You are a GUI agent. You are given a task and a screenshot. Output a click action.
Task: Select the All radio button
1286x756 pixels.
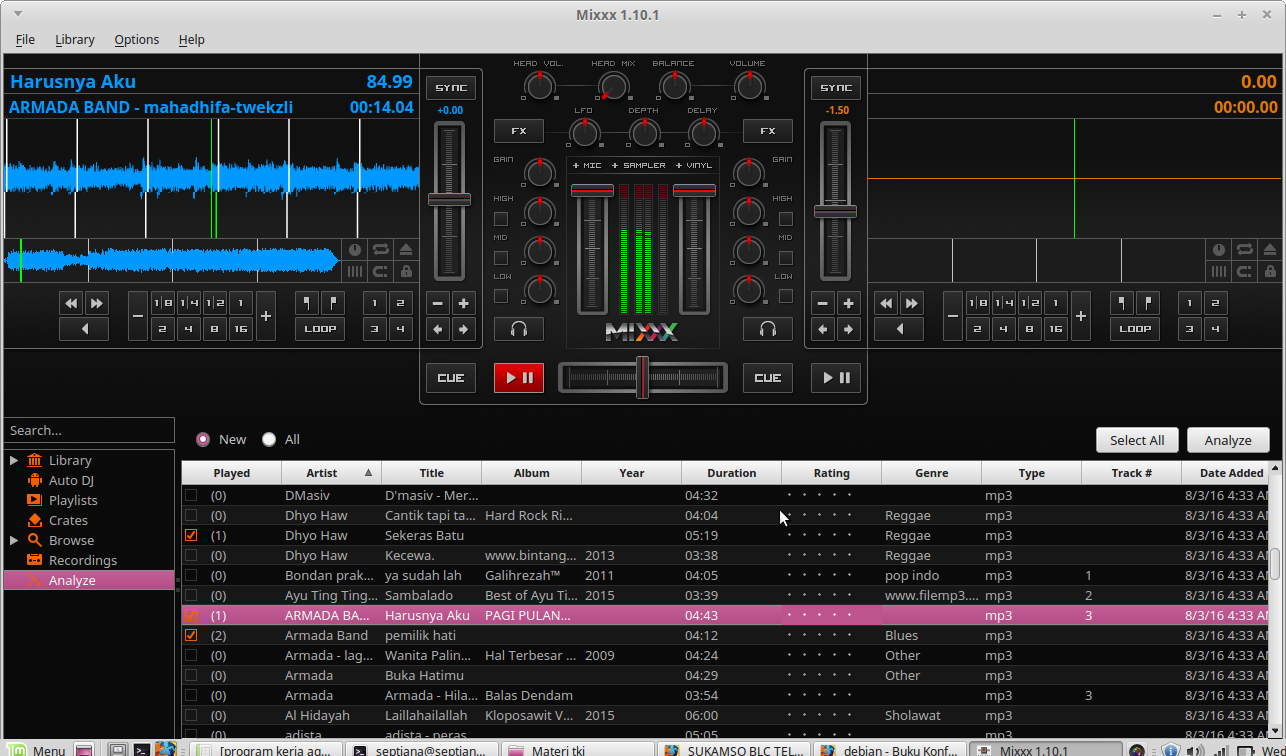pyautogui.click(x=269, y=439)
